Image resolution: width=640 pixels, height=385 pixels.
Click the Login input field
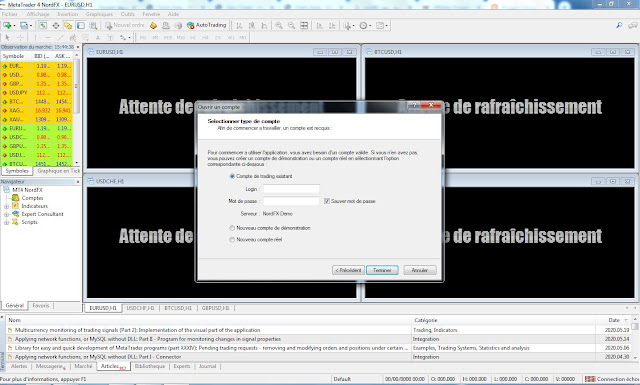(x=291, y=189)
